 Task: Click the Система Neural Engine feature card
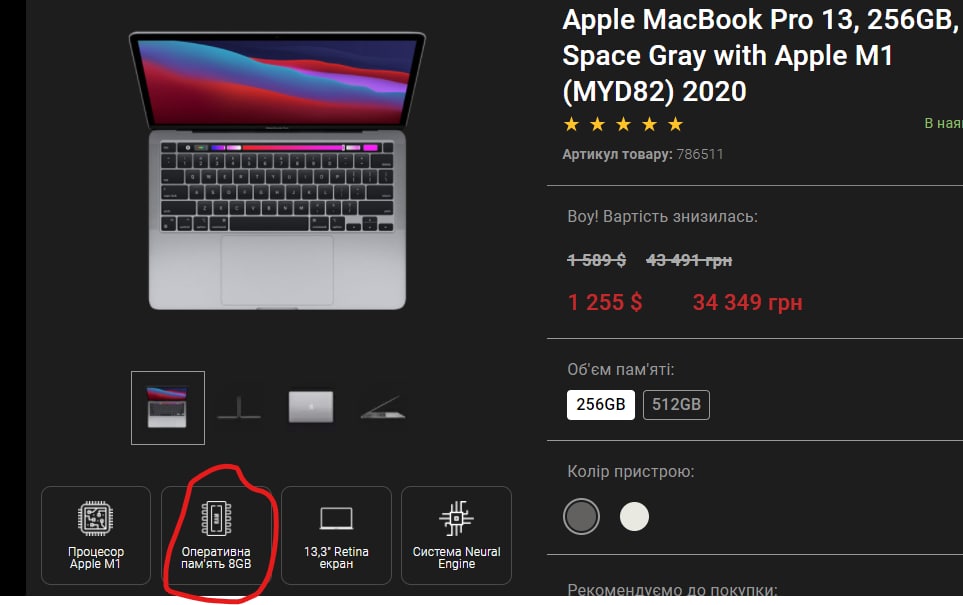point(456,536)
